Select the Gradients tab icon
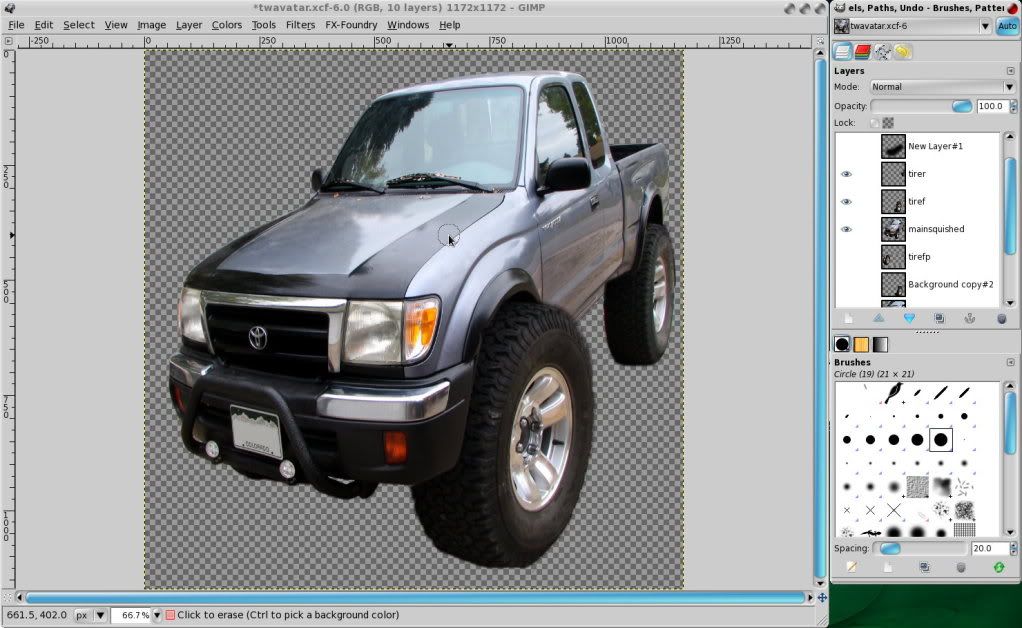Viewport: 1022px width, 628px height. pyautogui.click(x=880, y=344)
